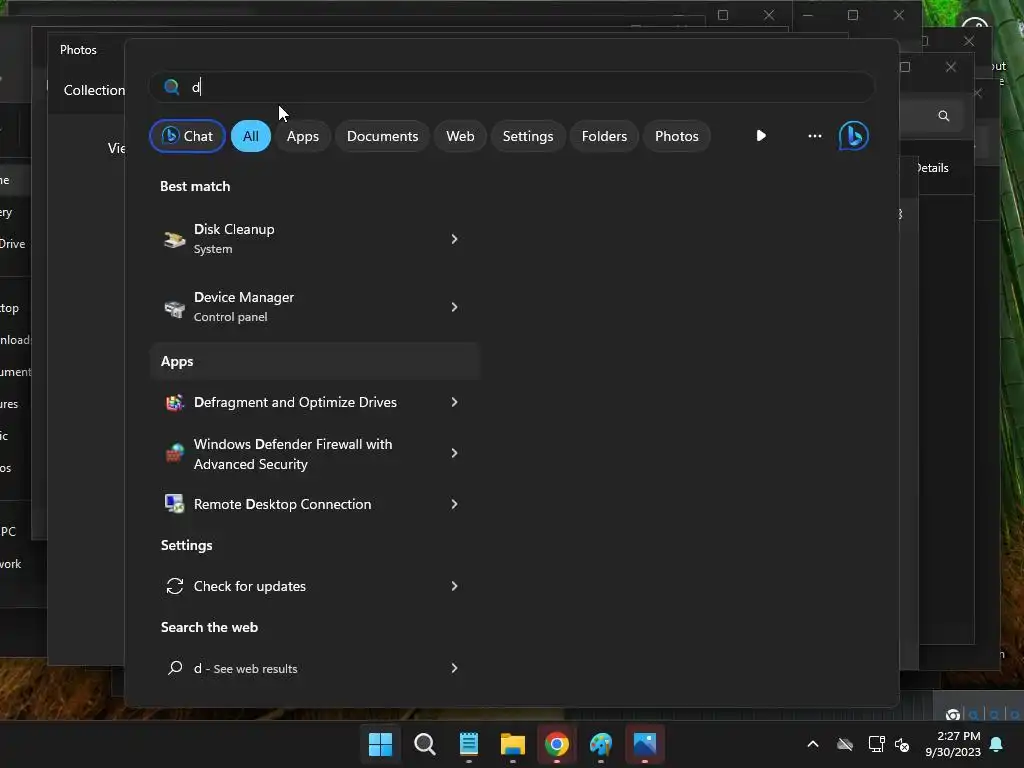The image size is (1024, 768).
Task: Click into the search text field
Action: tap(511, 87)
